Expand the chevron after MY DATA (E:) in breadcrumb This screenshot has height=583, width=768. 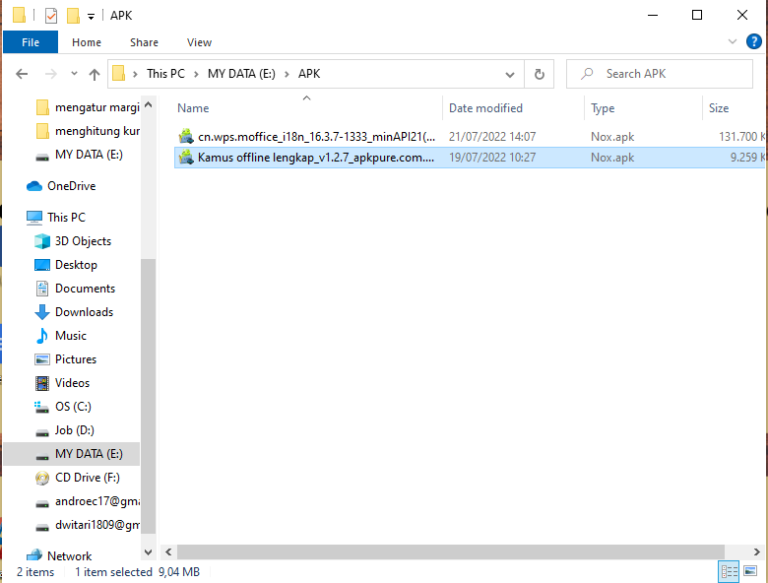click(x=287, y=74)
